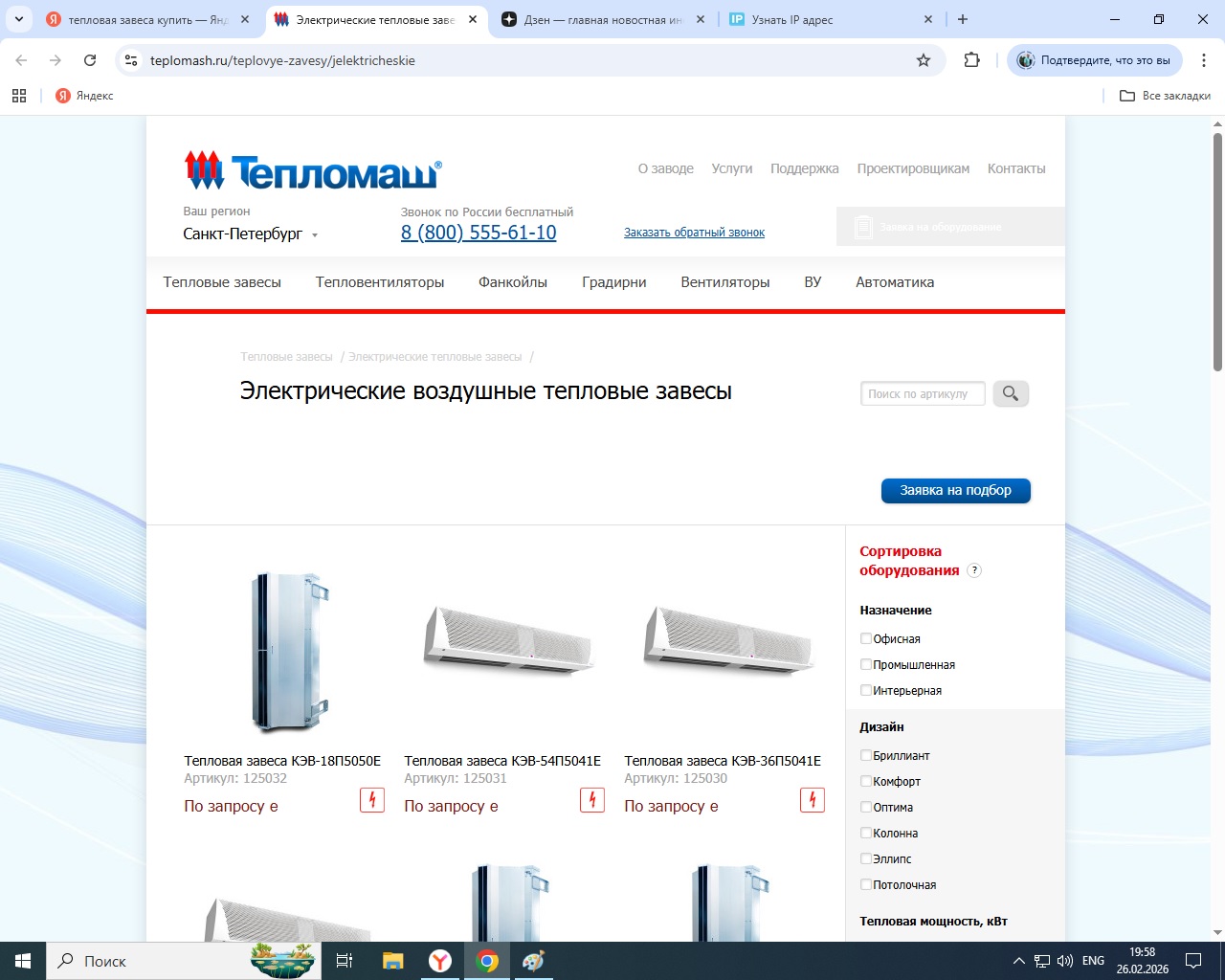This screenshot has height=980, width=1225.
Task: Open File Explorer from the taskbar
Action: coord(392,961)
